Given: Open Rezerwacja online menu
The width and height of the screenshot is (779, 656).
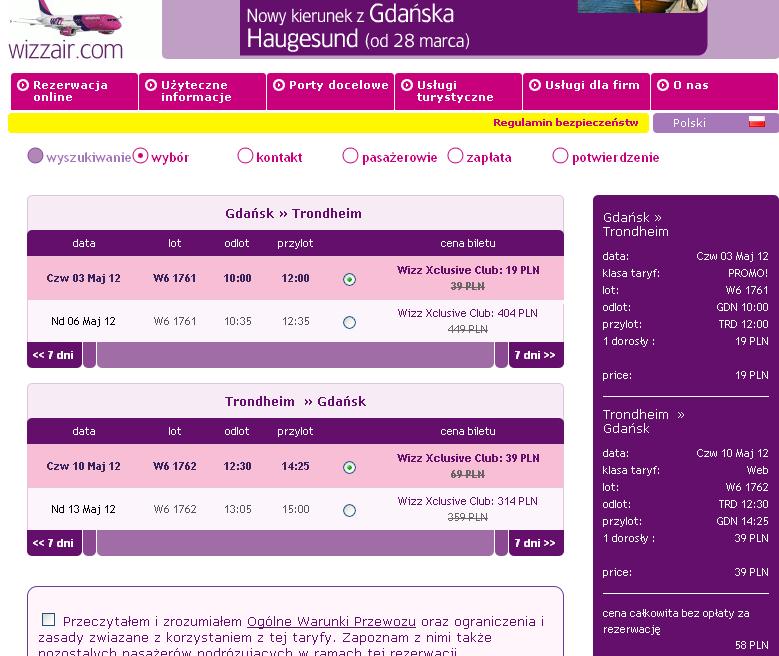Looking at the screenshot, I should pyautogui.click(x=74, y=91).
